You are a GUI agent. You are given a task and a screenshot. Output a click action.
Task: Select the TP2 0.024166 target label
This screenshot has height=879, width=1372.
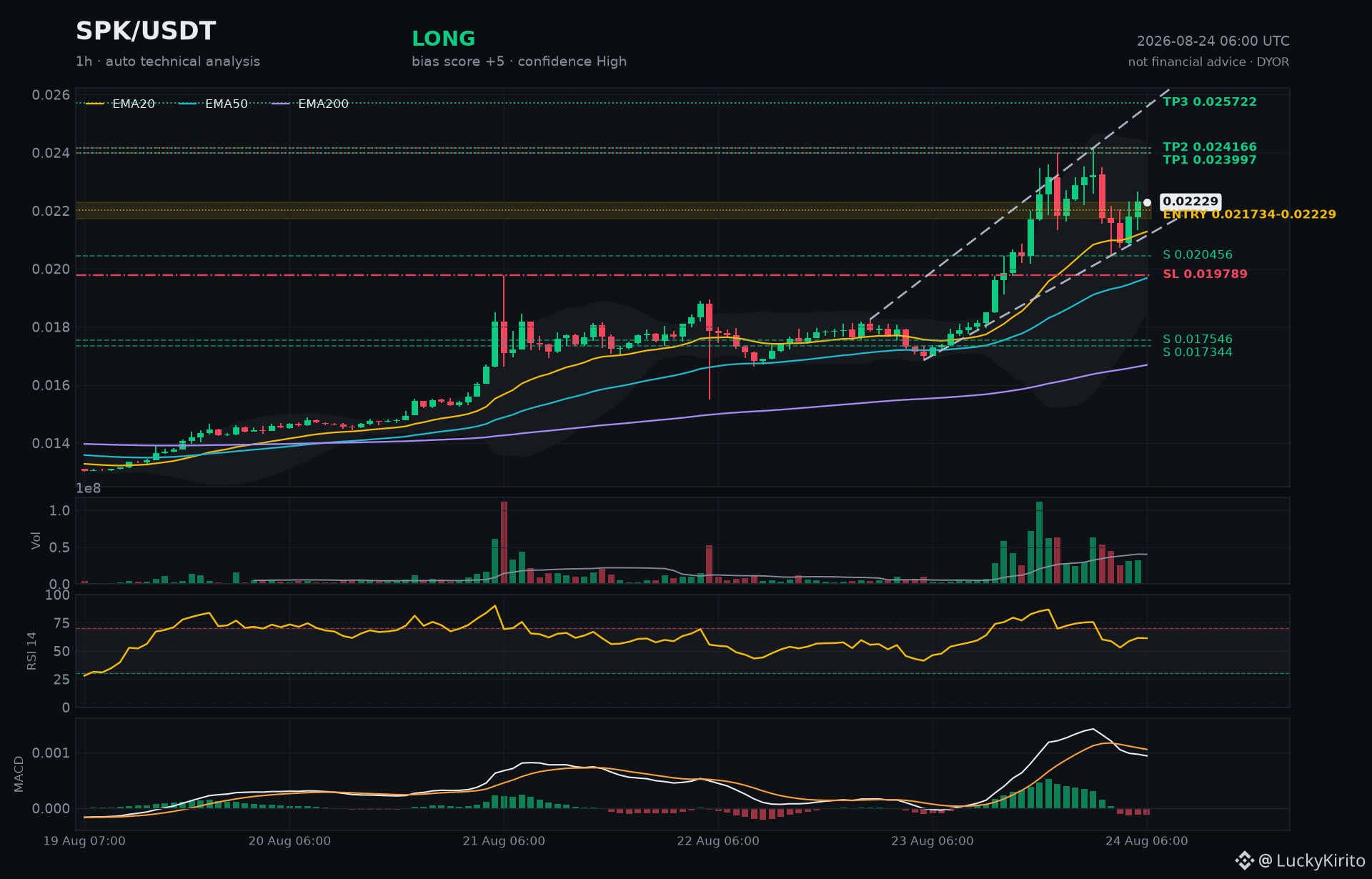(1210, 147)
